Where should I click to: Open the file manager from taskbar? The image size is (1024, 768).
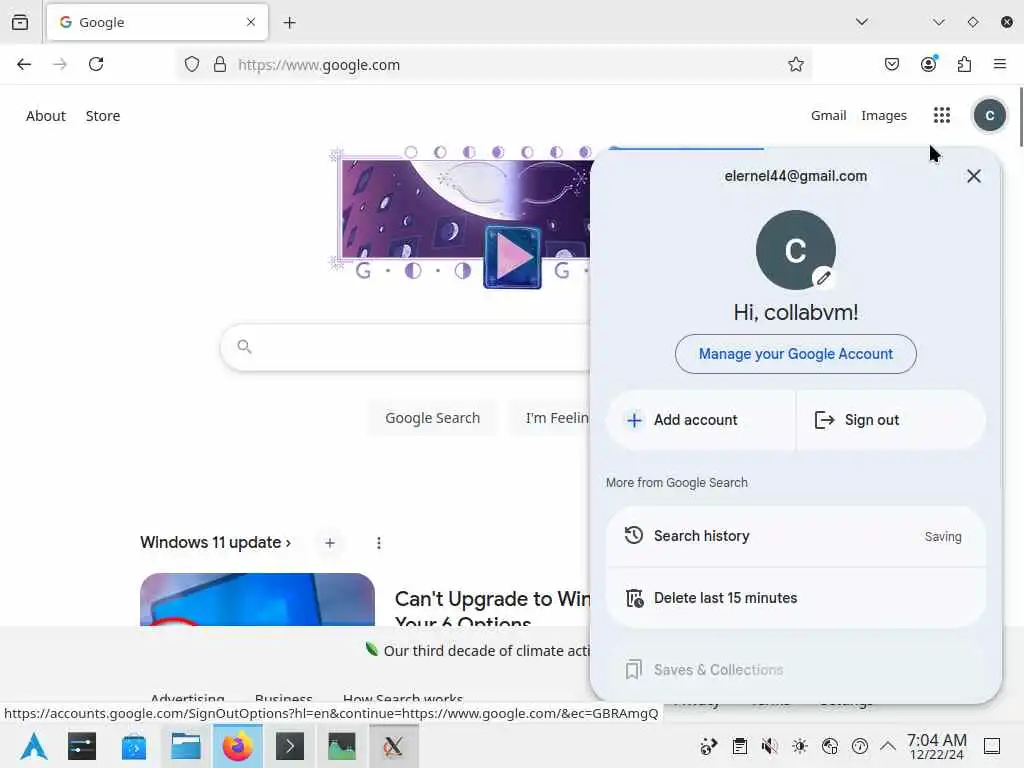[186, 746]
